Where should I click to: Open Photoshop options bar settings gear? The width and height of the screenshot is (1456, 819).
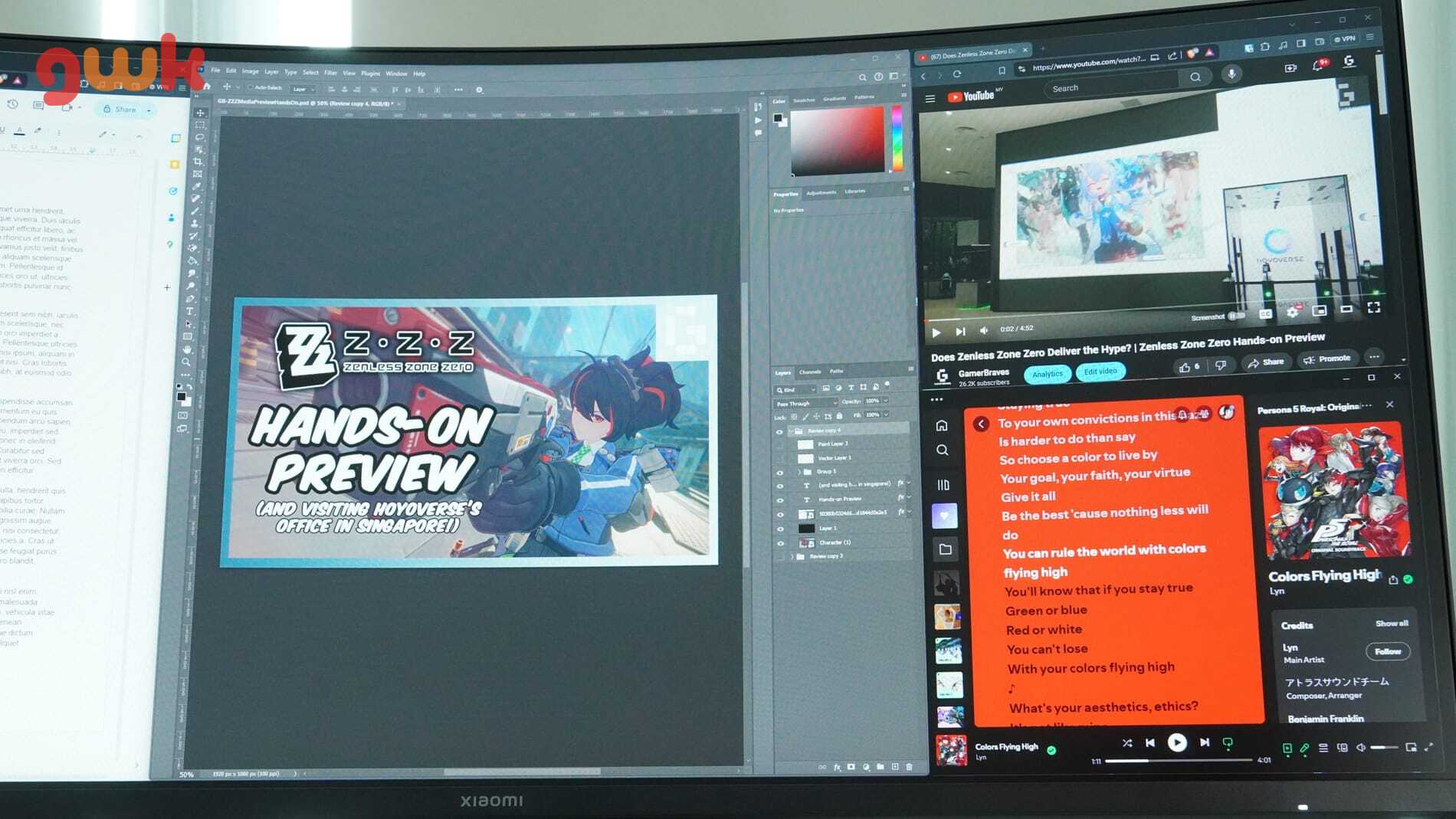tap(480, 90)
